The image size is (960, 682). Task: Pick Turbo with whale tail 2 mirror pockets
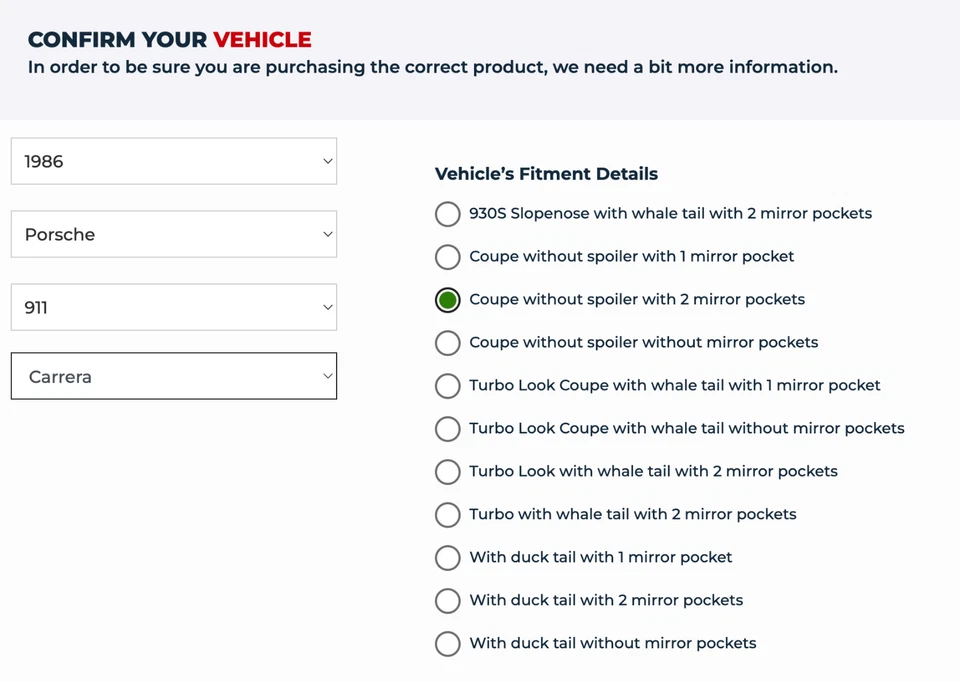pos(448,515)
